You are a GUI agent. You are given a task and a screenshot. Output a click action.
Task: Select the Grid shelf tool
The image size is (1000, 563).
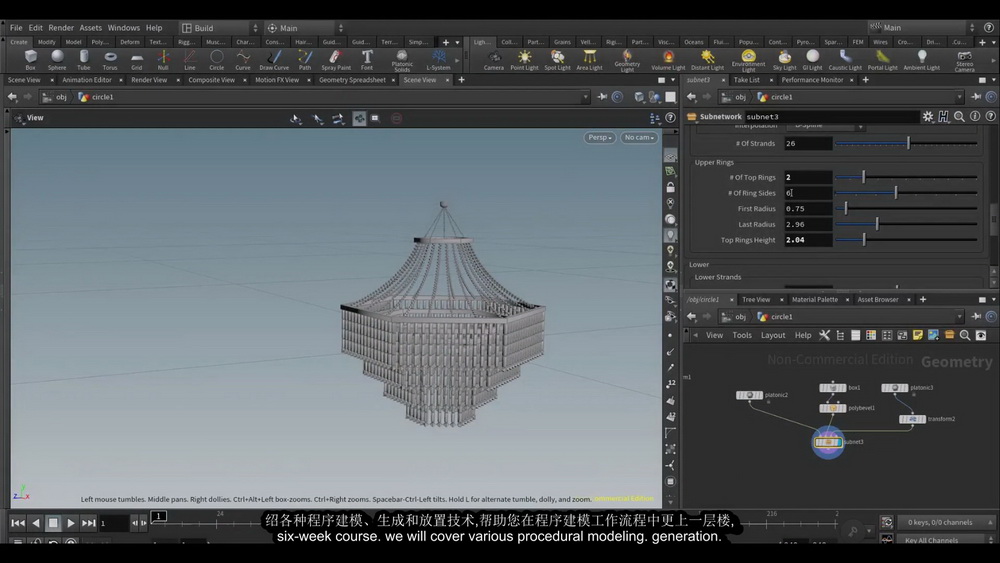coord(136,60)
